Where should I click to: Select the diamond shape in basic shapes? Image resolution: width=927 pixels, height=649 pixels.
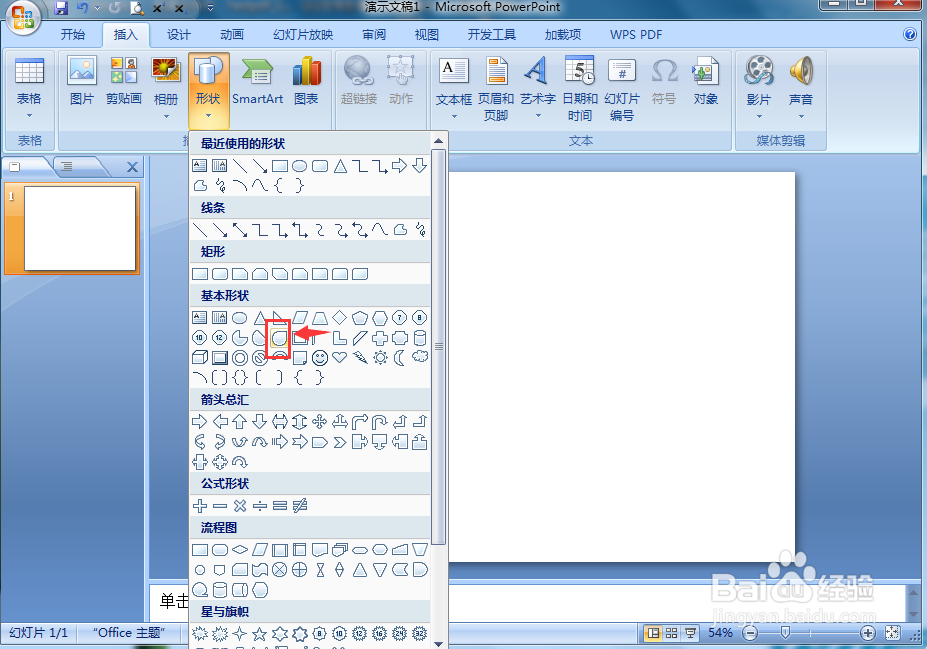[339, 318]
